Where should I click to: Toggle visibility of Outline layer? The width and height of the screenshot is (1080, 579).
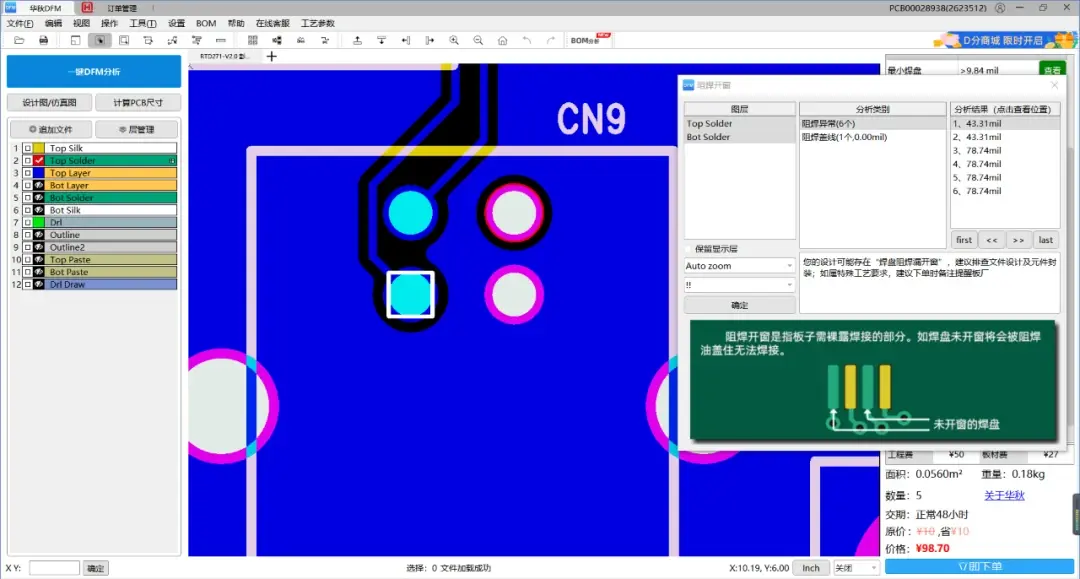click(x=39, y=235)
